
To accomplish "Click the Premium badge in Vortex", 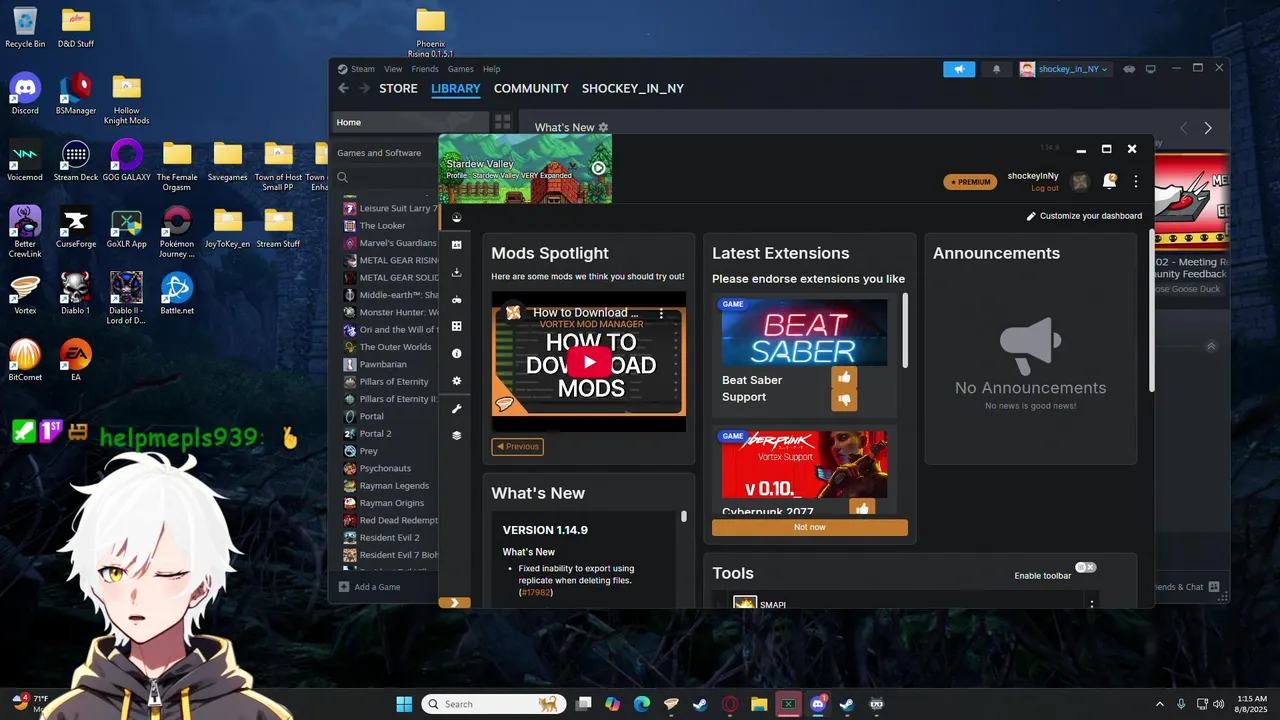I will (x=970, y=182).
